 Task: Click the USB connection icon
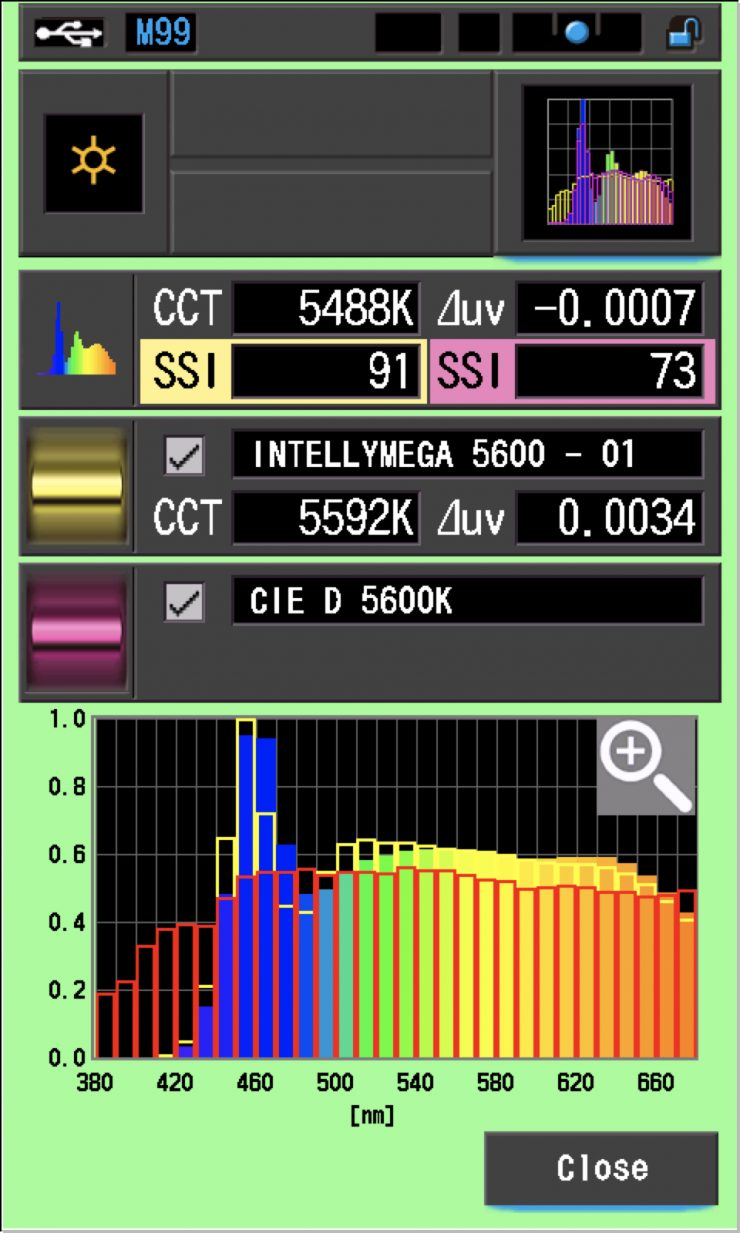pyautogui.click(x=68, y=33)
